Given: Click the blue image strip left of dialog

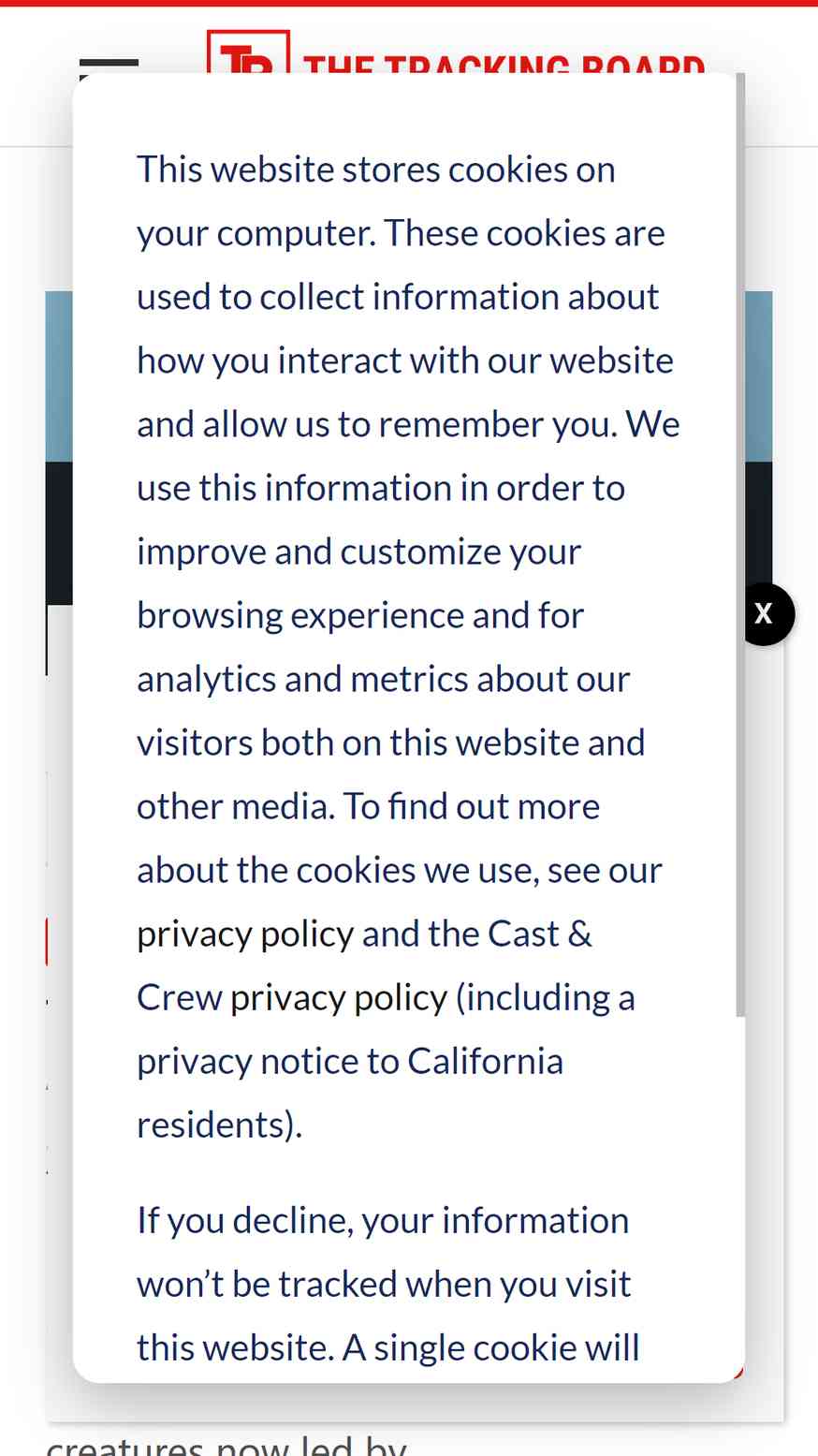Looking at the screenshot, I should [59, 376].
